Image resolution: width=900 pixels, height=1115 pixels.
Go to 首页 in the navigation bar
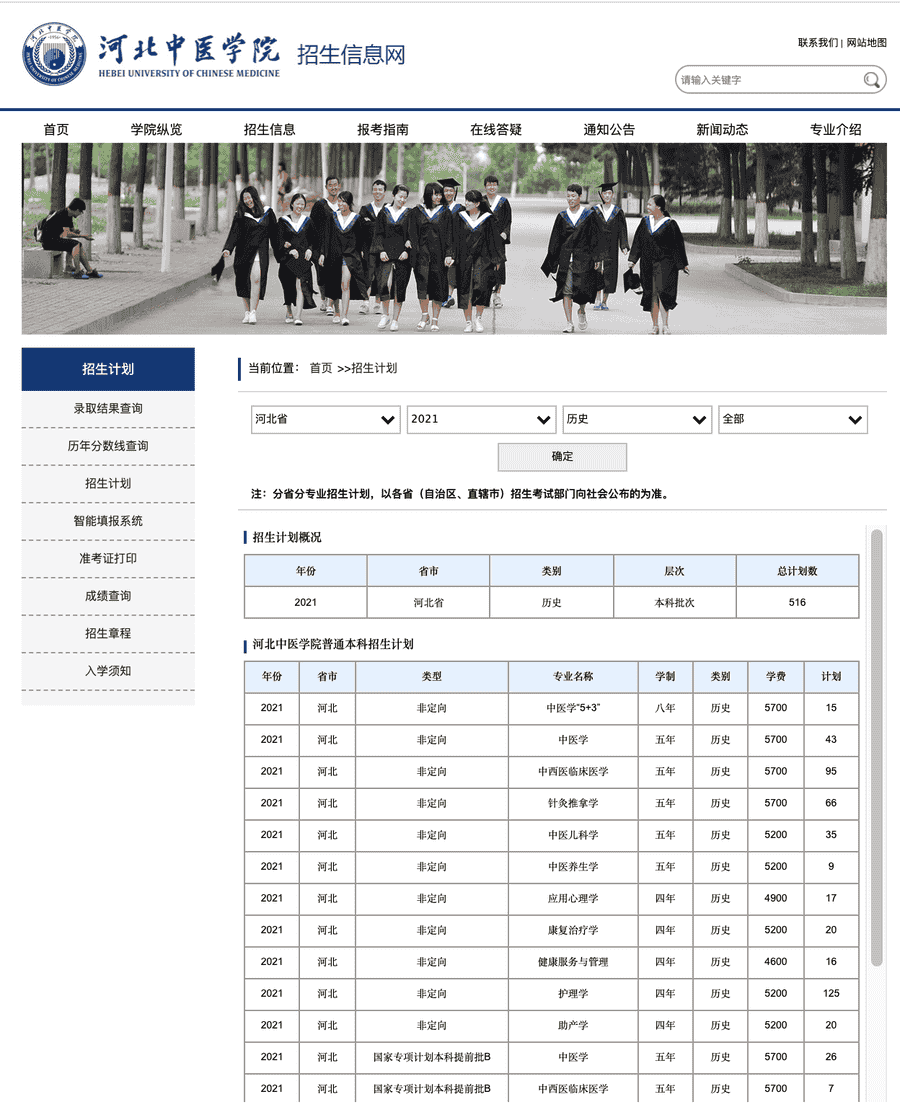pos(56,129)
